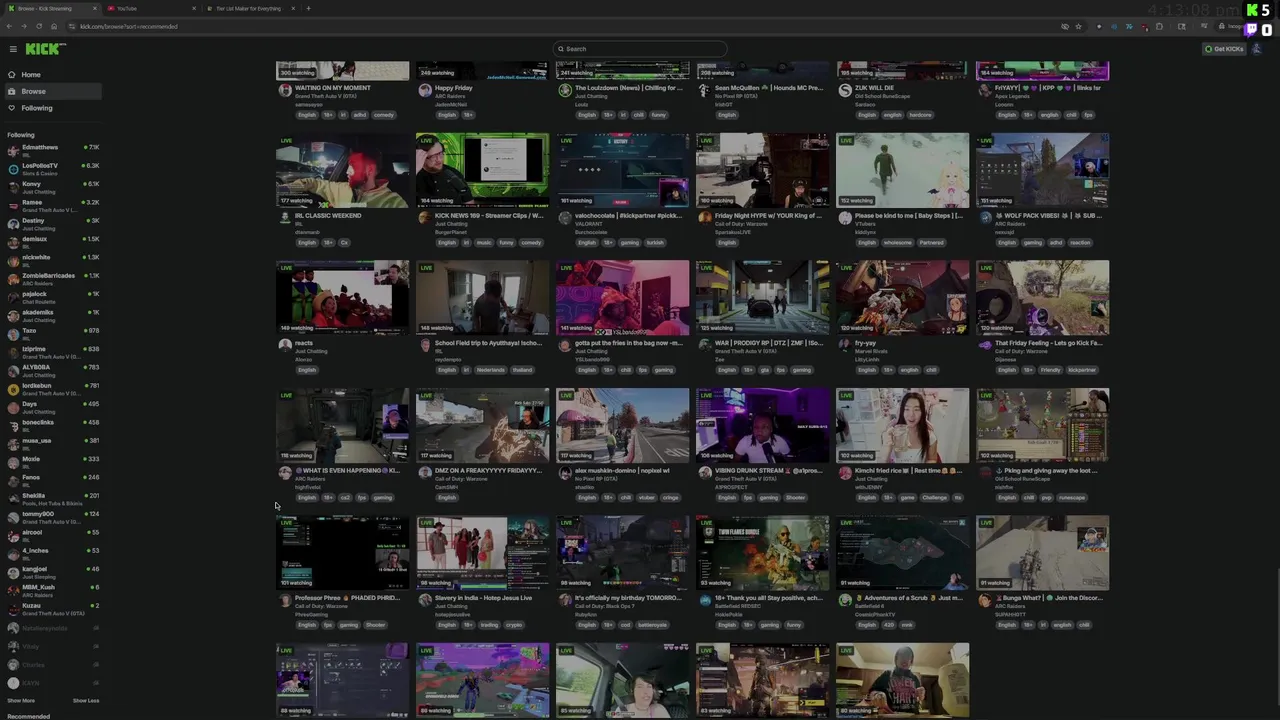Open Happy Friday stream title

(x=454, y=88)
